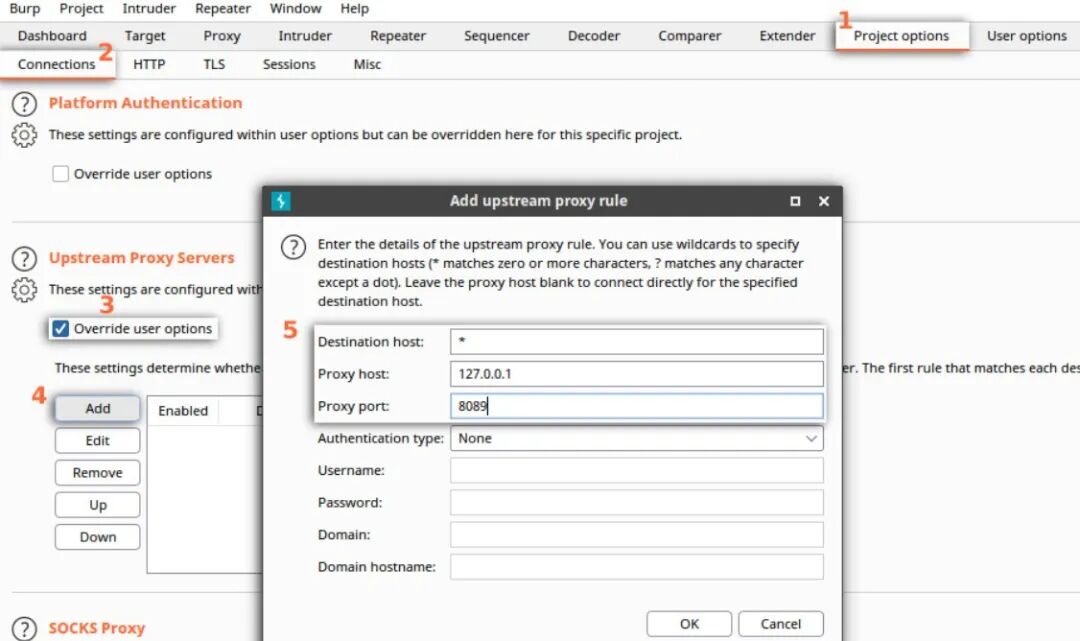Open the Repeater menu in menu bar
Screen dimensions: 1080x641
222,9
